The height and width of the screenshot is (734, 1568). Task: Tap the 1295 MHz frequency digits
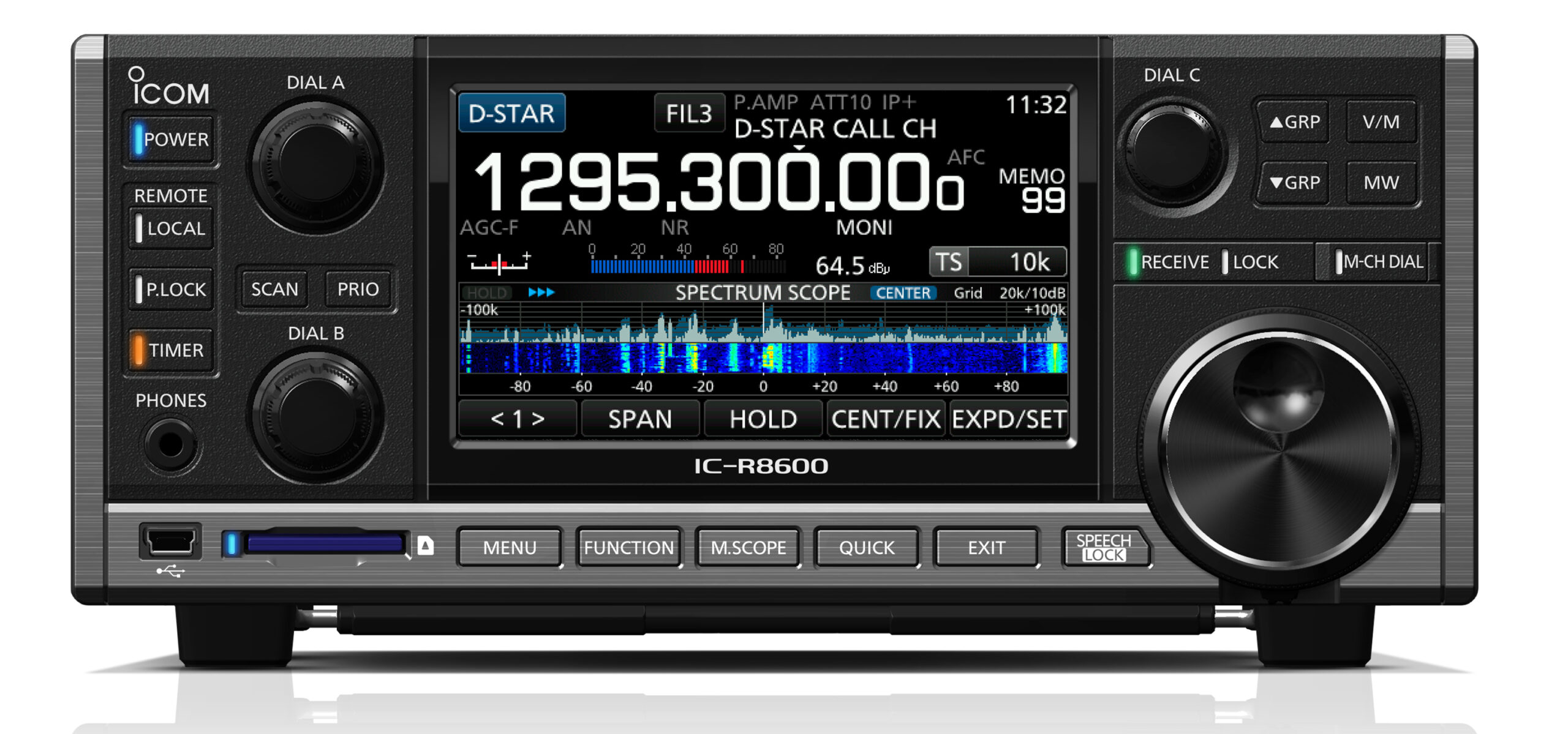click(566, 181)
